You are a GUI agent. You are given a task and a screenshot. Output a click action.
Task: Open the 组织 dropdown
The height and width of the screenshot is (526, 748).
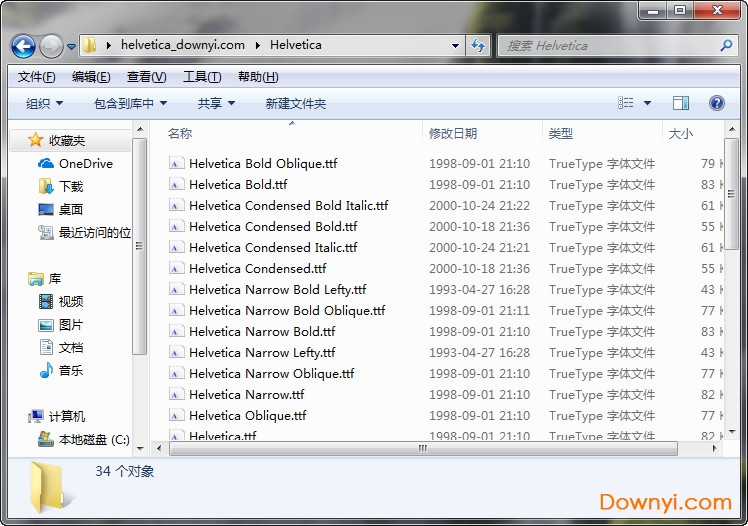pyautogui.click(x=44, y=103)
